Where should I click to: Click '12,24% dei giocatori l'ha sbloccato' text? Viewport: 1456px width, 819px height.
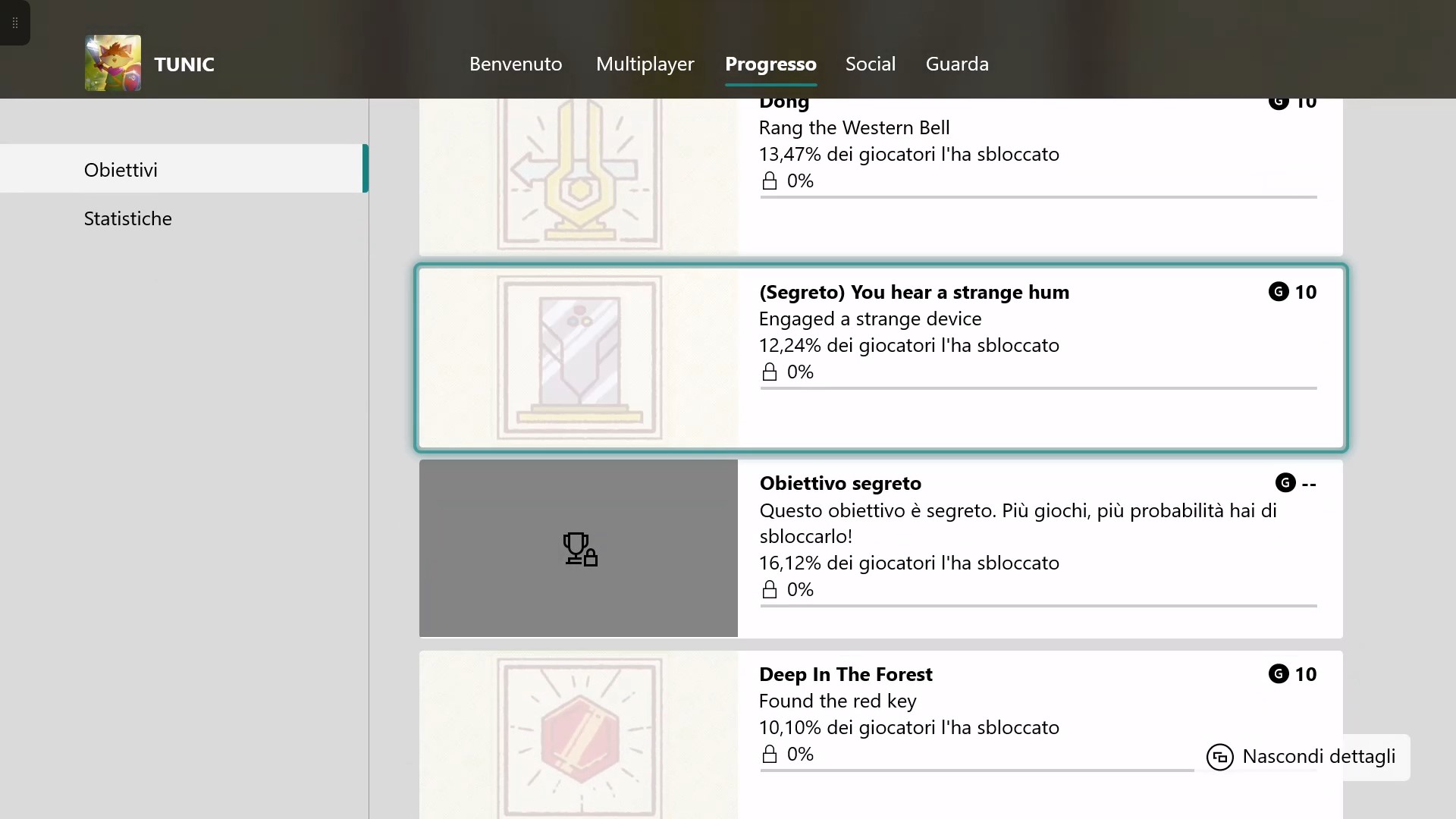pyautogui.click(x=909, y=345)
